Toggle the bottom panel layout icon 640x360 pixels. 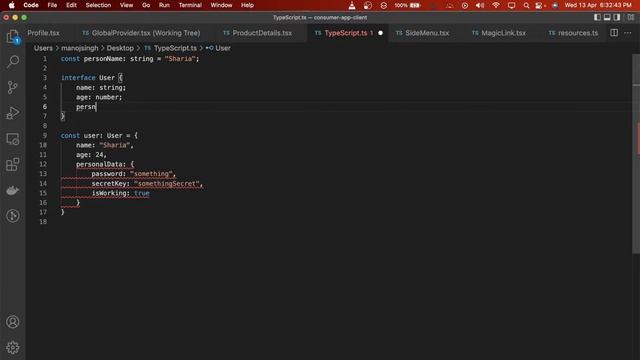tap(607, 17)
